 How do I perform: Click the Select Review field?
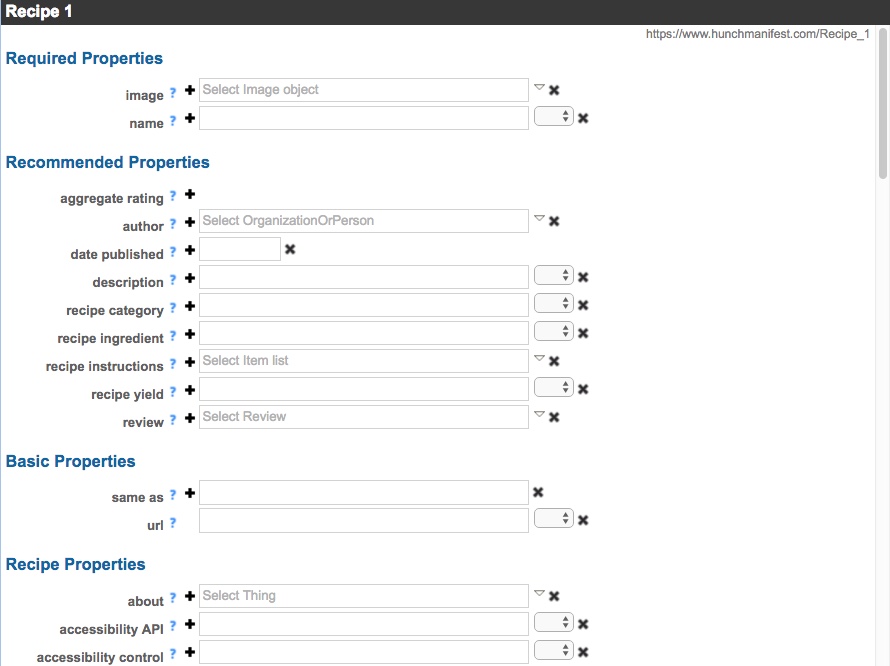364,417
